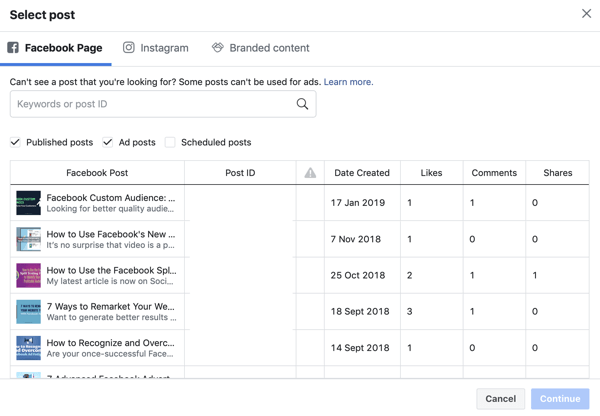Click the date 25 Oct 2018
600x416 pixels.
pos(358,275)
